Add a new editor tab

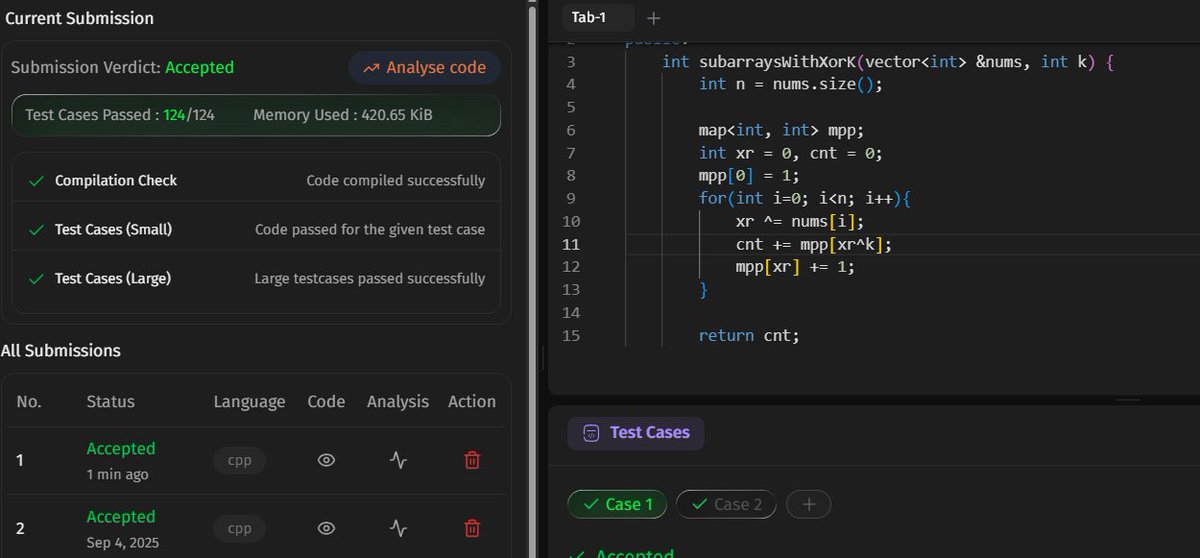coord(654,18)
